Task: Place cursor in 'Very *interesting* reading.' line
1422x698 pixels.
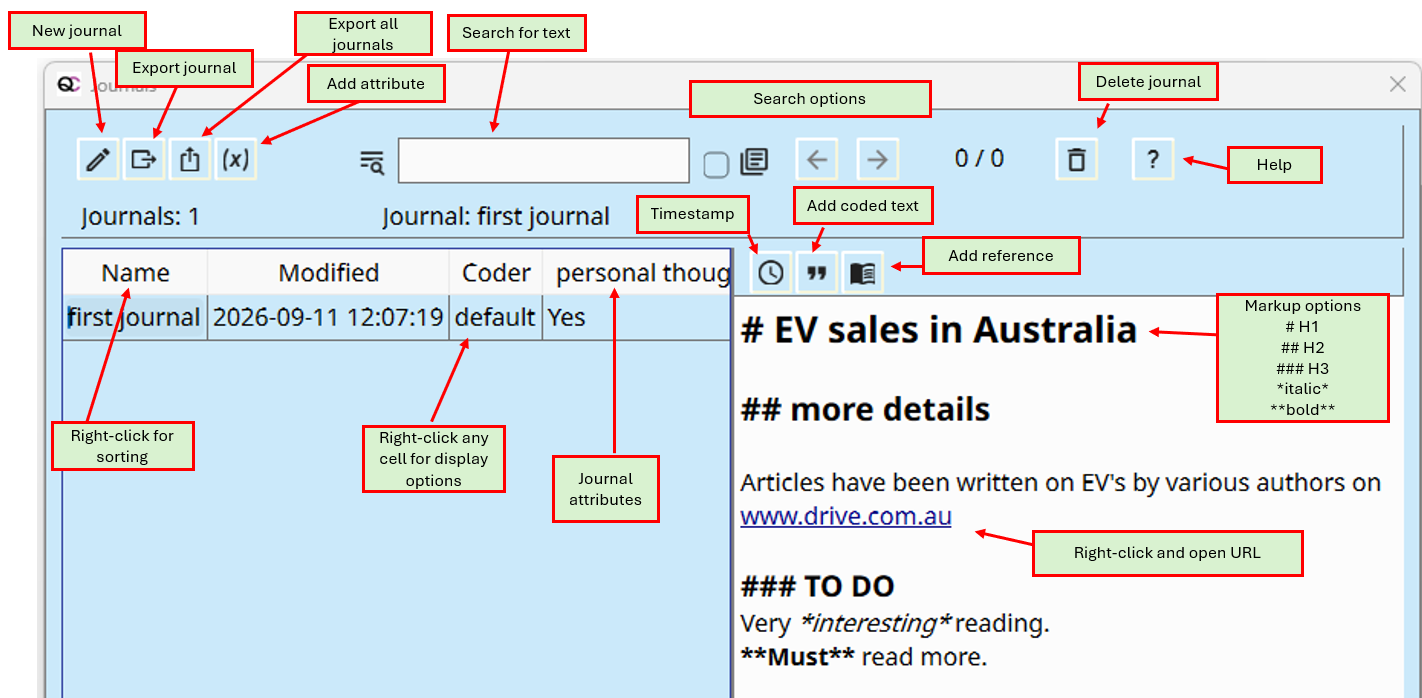Action: pyautogui.click(x=895, y=624)
